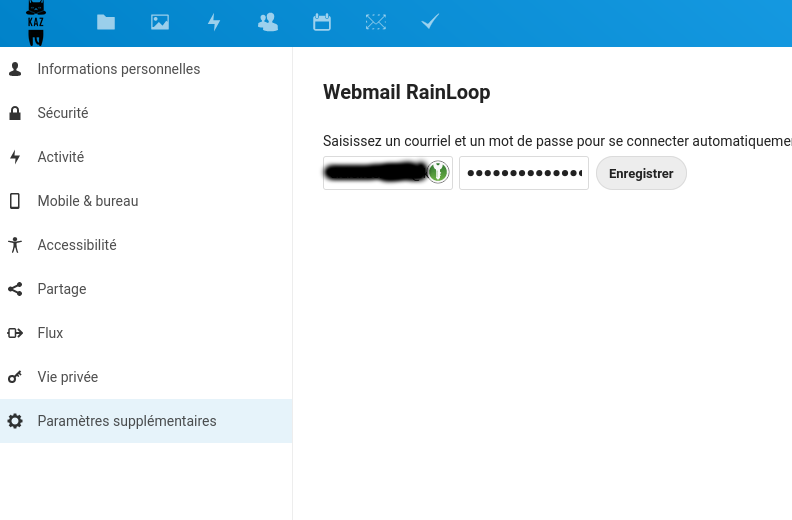
Task: Open the Tasks checkmark icon
Action: [x=430, y=22]
